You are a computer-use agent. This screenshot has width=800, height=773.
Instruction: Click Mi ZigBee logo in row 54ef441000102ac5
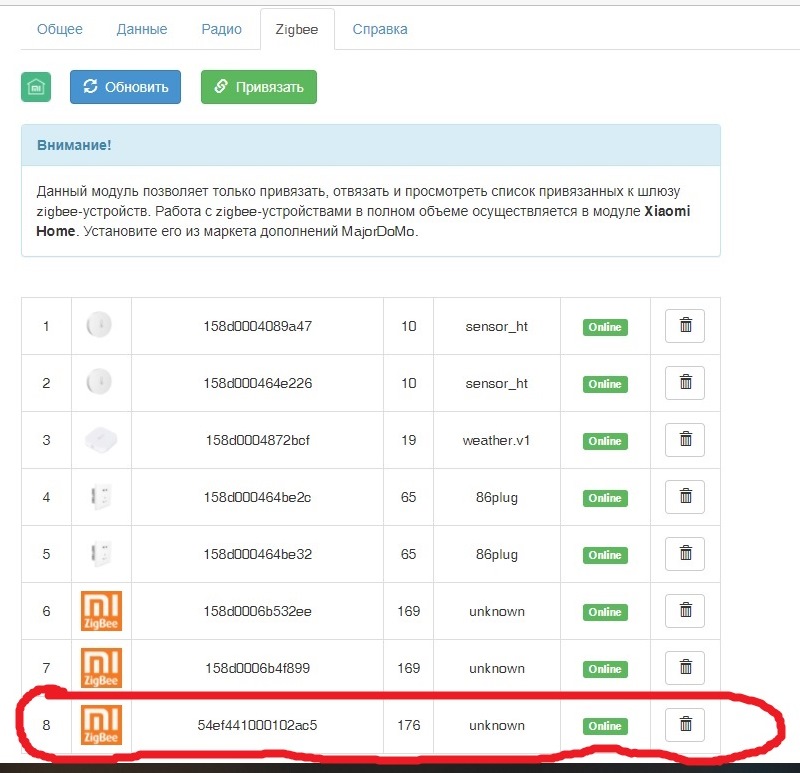(x=102, y=725)
